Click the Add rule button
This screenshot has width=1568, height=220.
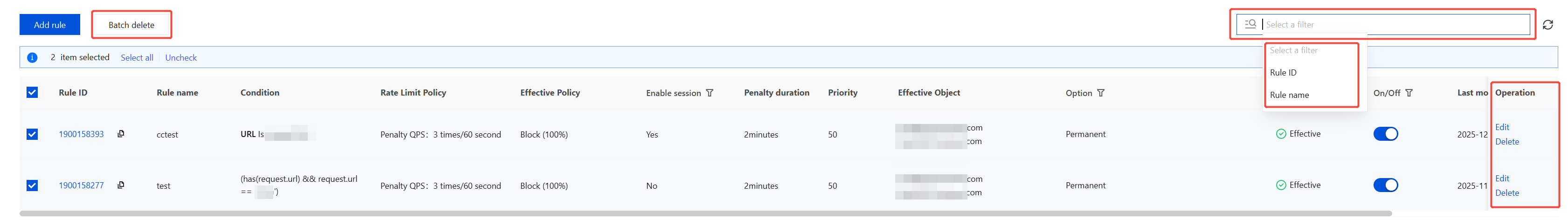(50, 25)
